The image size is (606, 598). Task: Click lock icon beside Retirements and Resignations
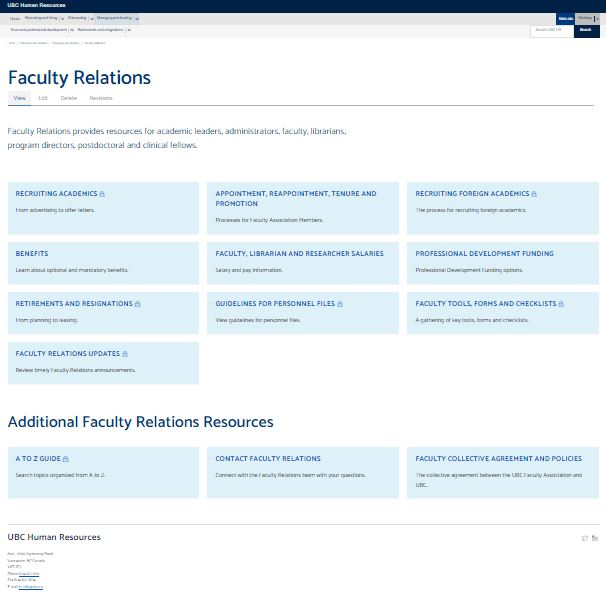point(137,304)
